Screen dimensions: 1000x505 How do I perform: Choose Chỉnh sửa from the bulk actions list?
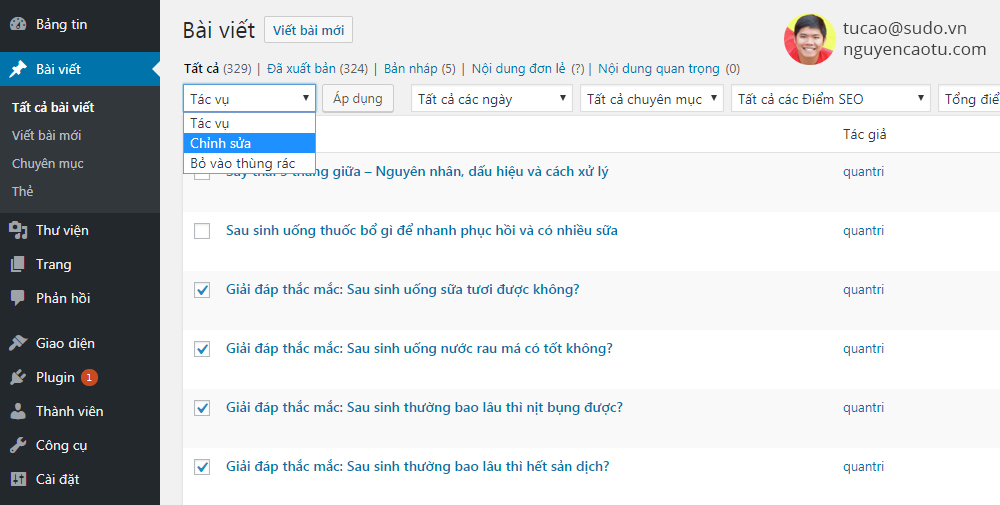tap(249, 143)
